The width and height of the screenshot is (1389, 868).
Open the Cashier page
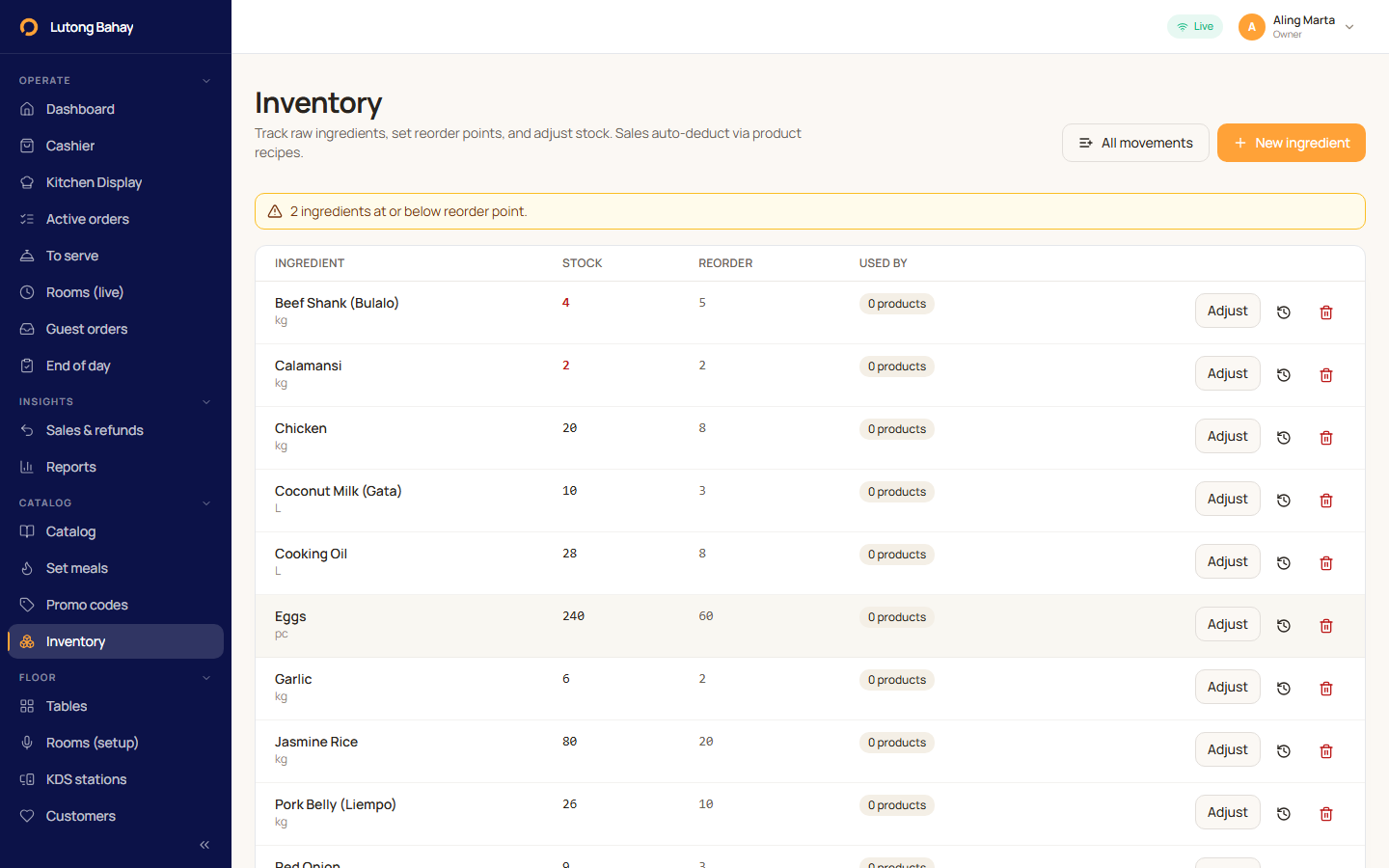[116, 146]
